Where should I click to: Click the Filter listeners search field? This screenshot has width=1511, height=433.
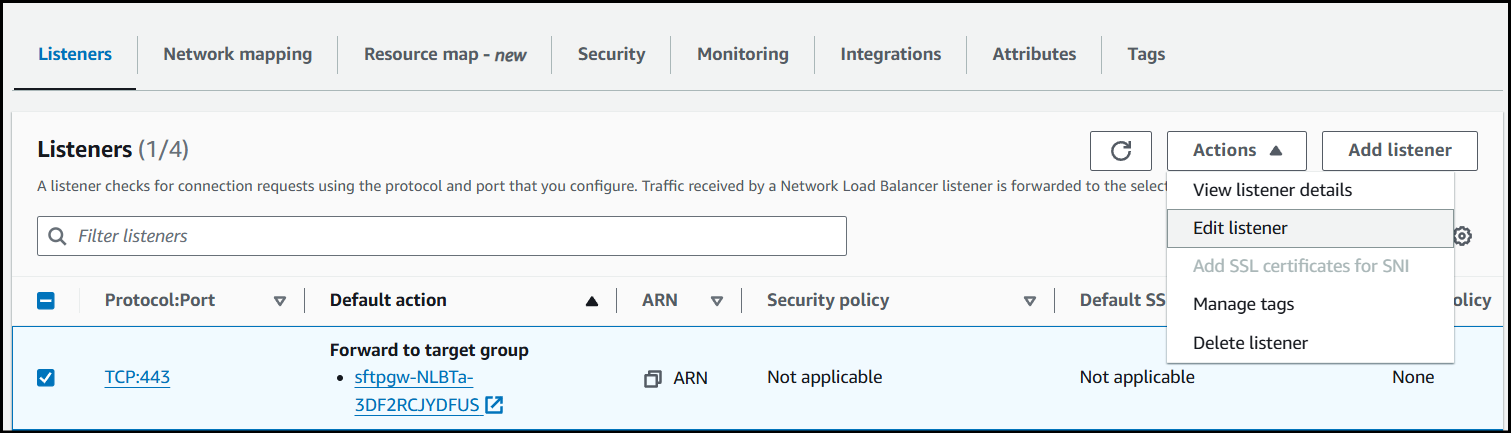(450, 237)
